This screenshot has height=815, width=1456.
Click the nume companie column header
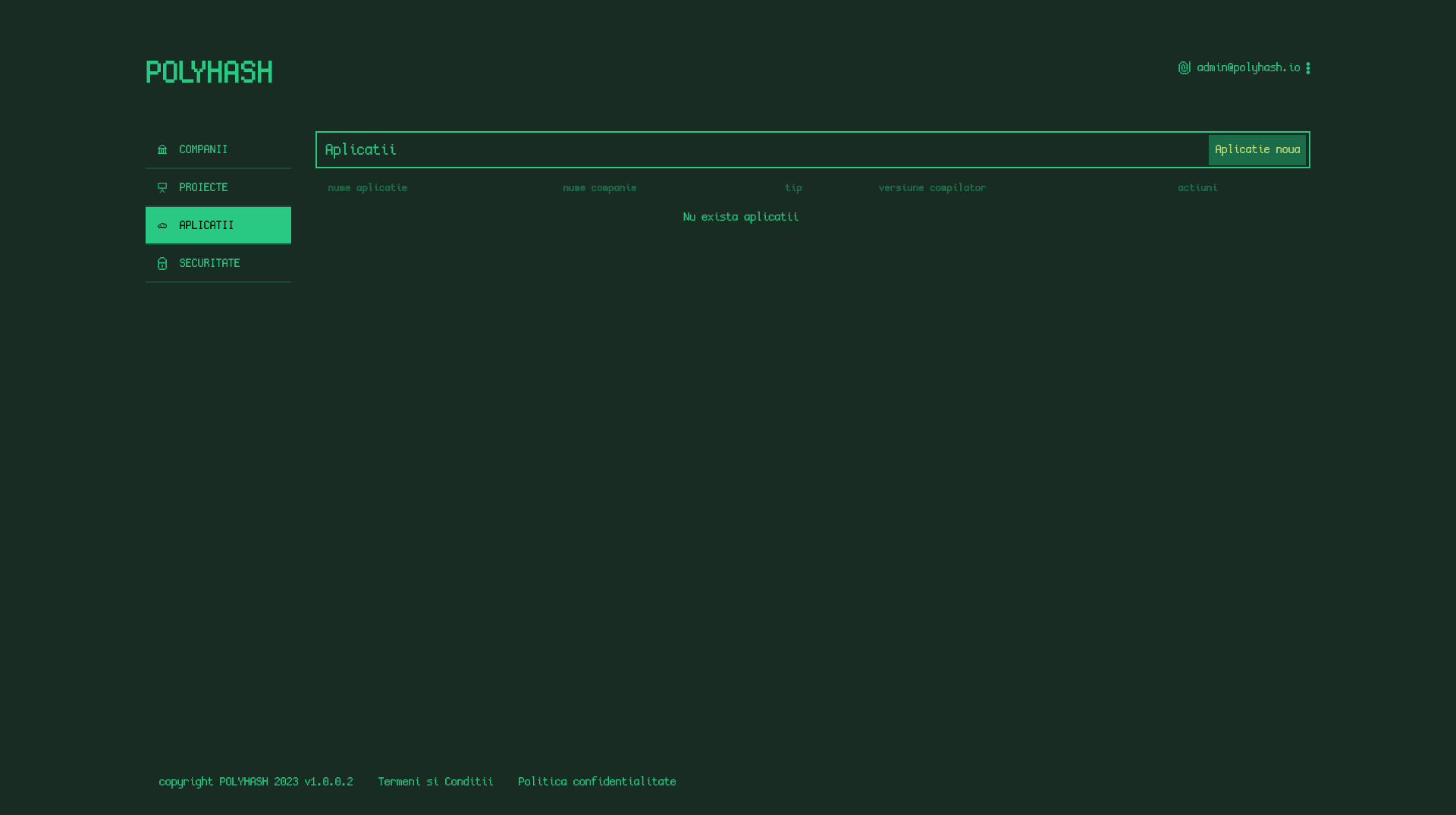[x=599, y=187]
